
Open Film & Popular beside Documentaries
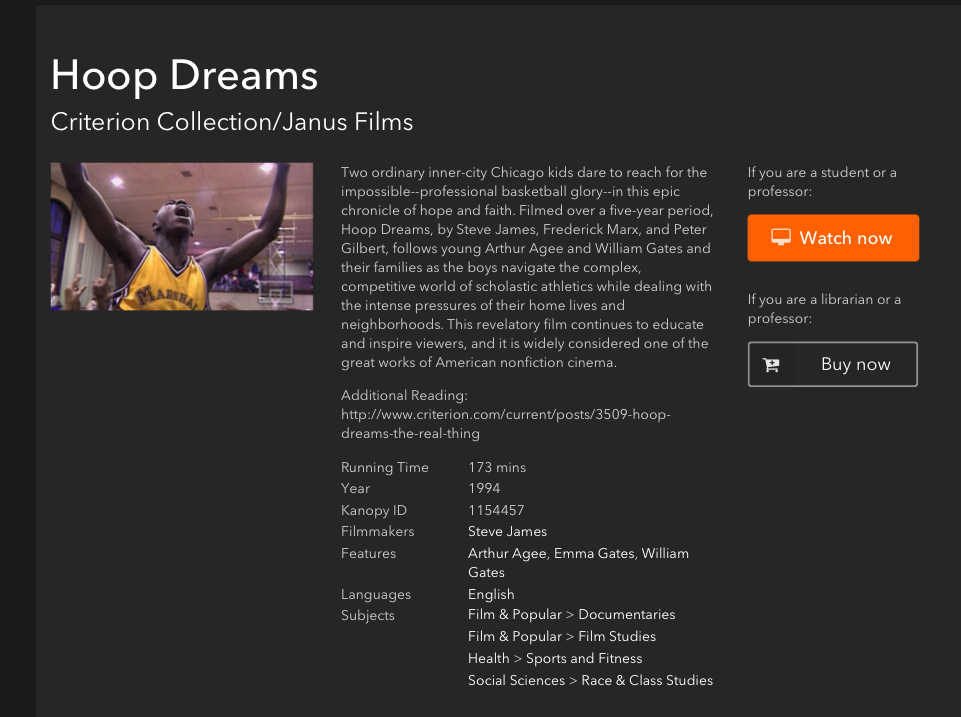[x=515, y=614]
